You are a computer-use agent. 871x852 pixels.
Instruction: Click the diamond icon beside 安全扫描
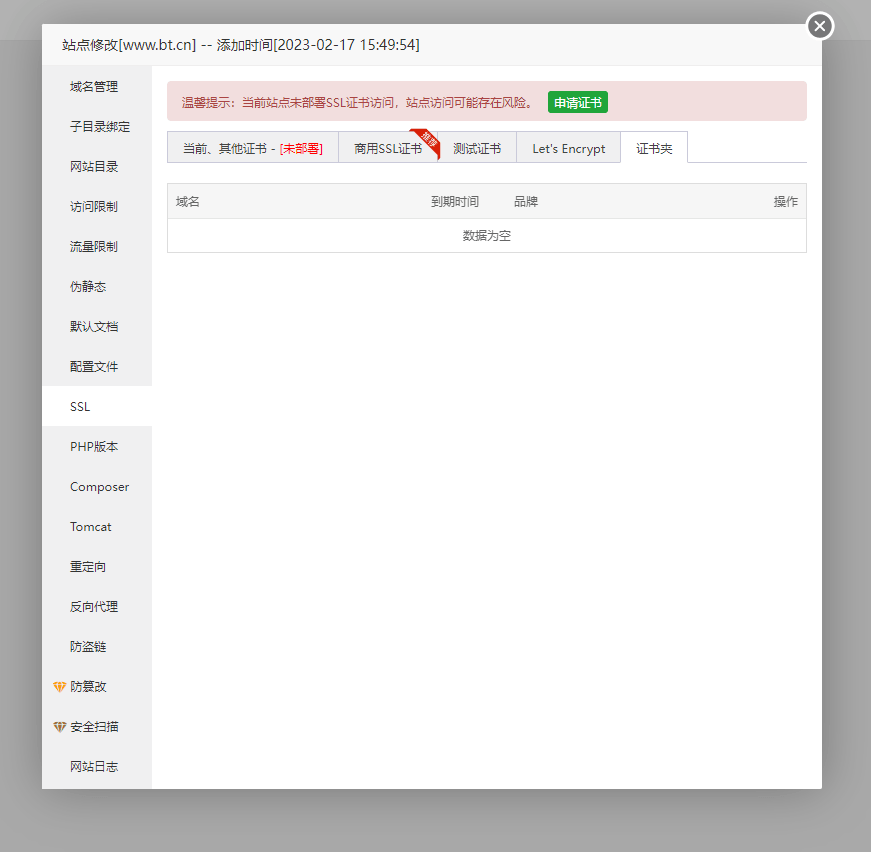[59, 727]
